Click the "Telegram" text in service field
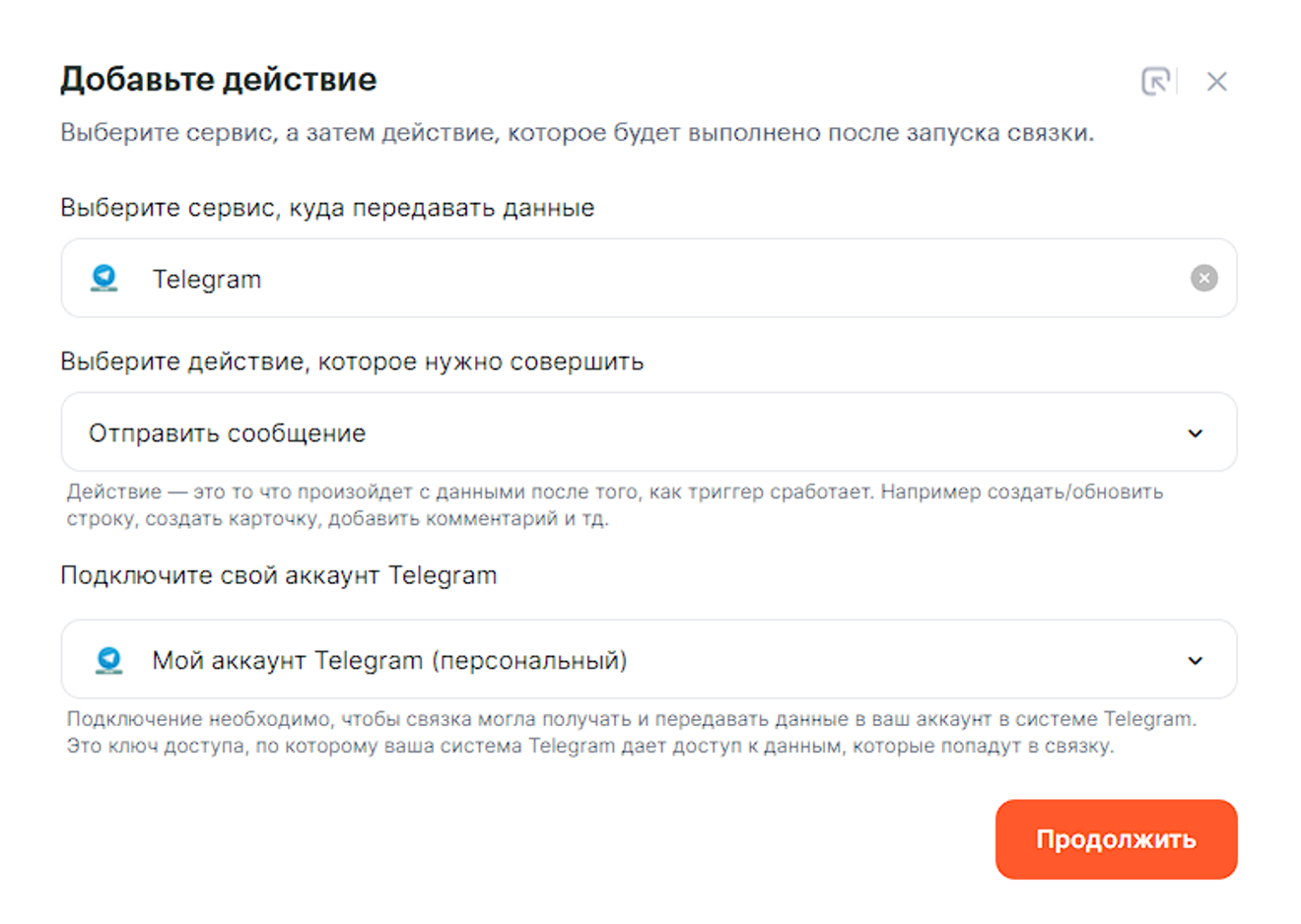This screenshot has width=1301, height=924. click(207, 280)
